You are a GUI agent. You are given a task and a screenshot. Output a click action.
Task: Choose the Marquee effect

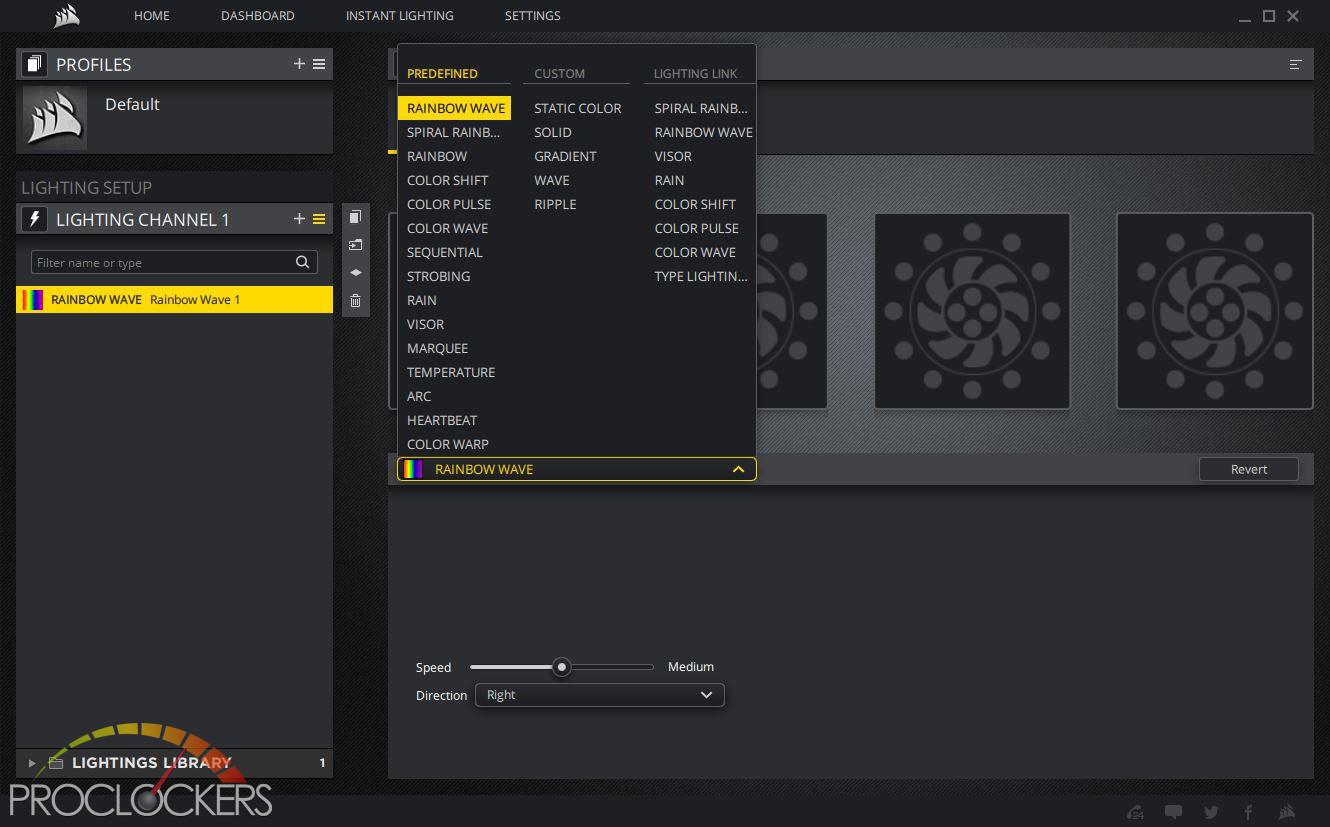(437, 348)
